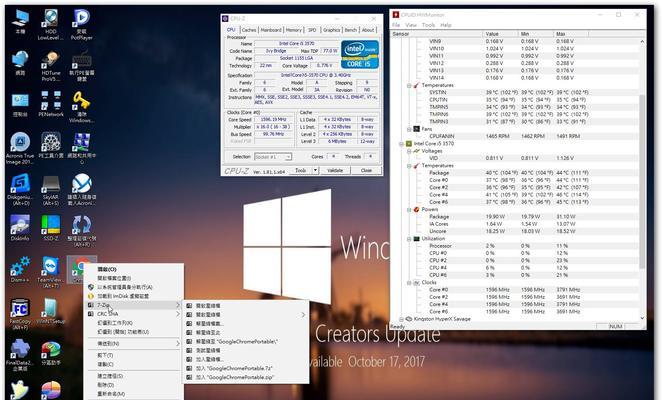The image size is (662, 400).
Task: Switch to the Bench tab in CPU-Z
Action: tap(350, 30)
